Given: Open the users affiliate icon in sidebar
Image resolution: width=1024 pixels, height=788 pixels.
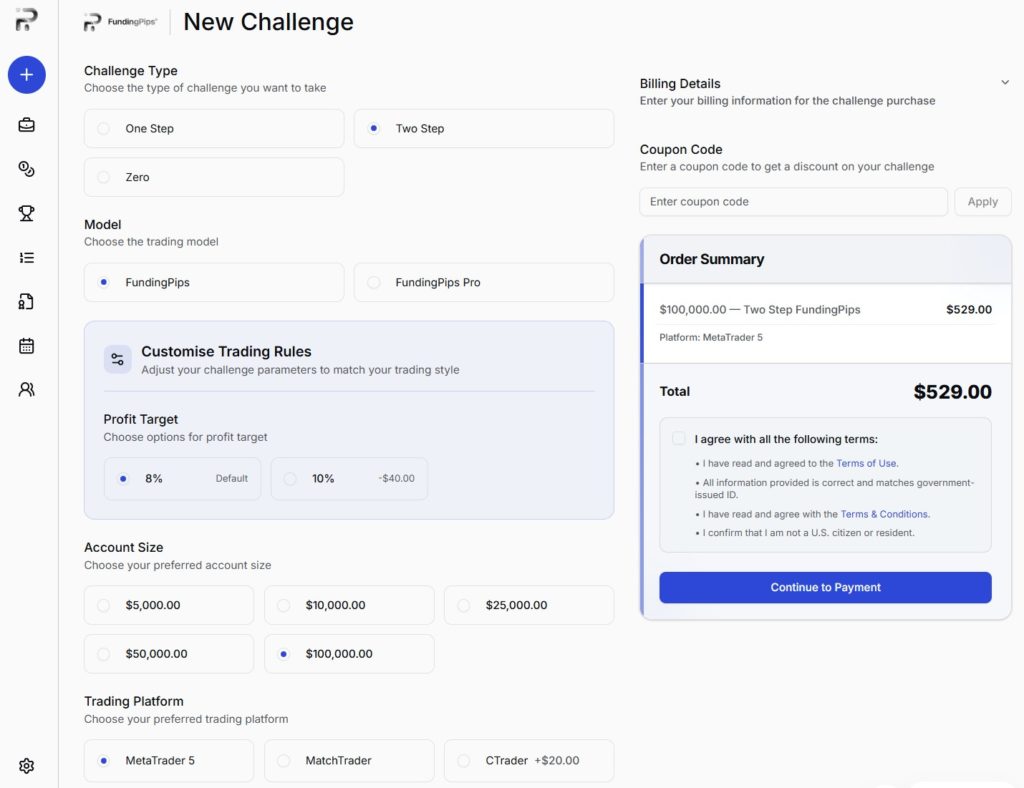Looking at the screenshot, I should pos(26,390).
